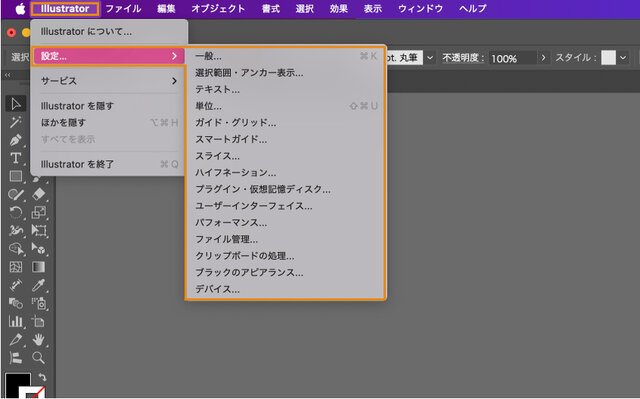
Task: Select the Eraser tool
Action: pos(39,194)
